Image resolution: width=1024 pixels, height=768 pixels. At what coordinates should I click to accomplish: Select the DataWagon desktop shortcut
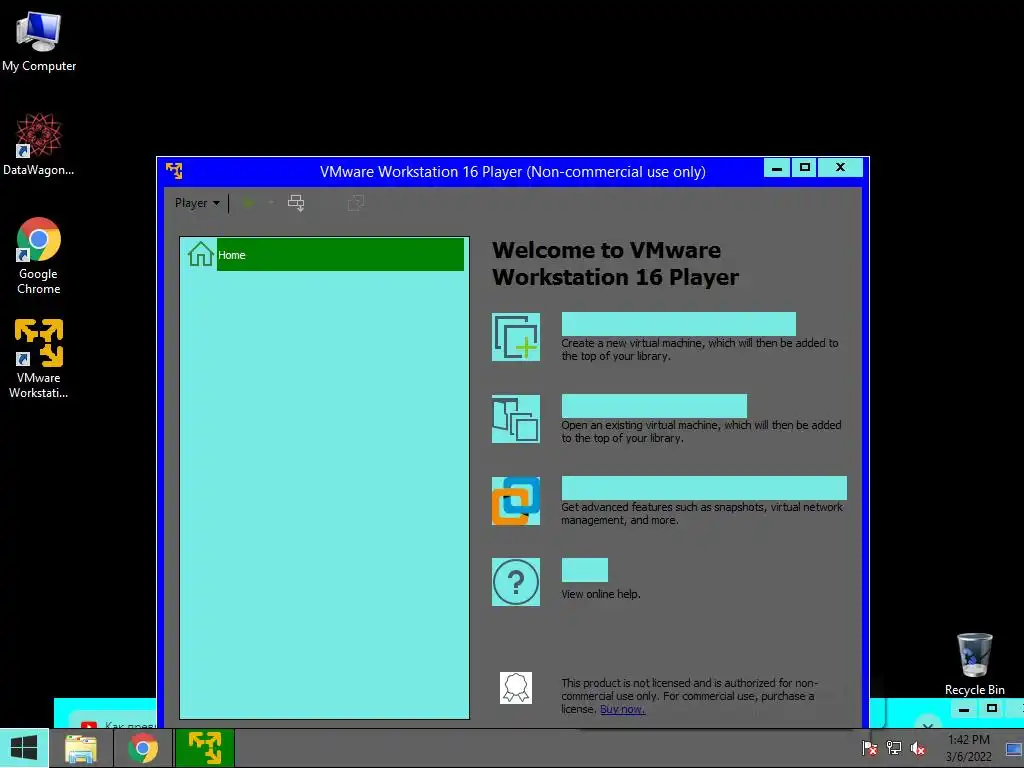coord(39,144)
